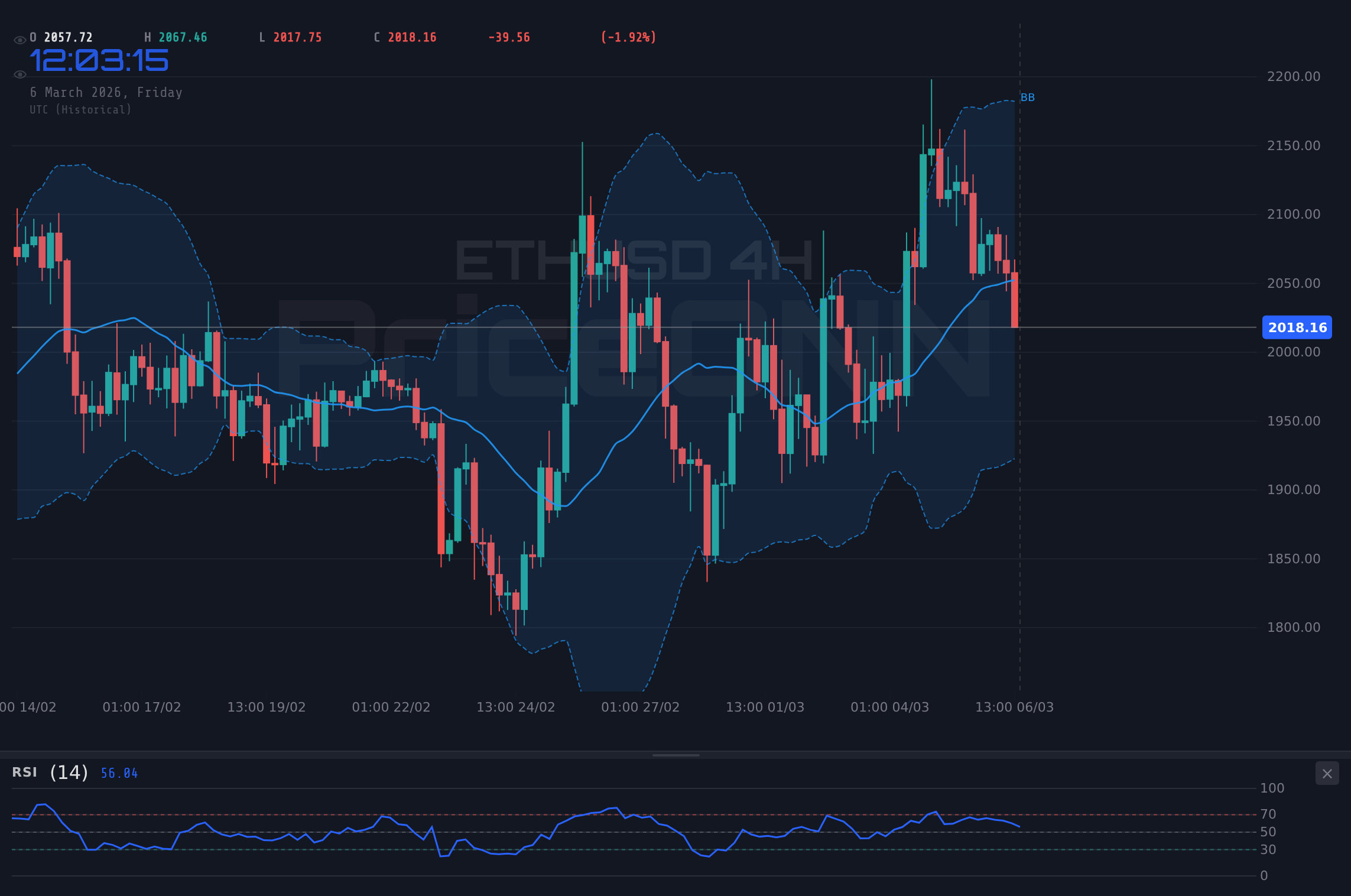Click the 13:00 01/03 time axis label
Screen dimensions: 1351x896
(x=765, y=707)
